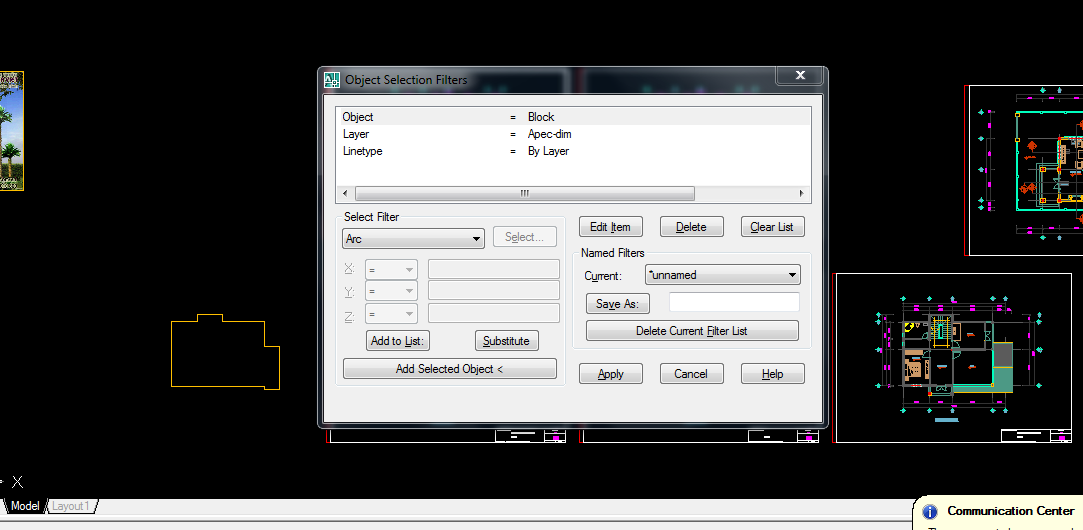Delete the selected filter item
The width and height of the screenshot is (1083, 530).
click(691, 227)
